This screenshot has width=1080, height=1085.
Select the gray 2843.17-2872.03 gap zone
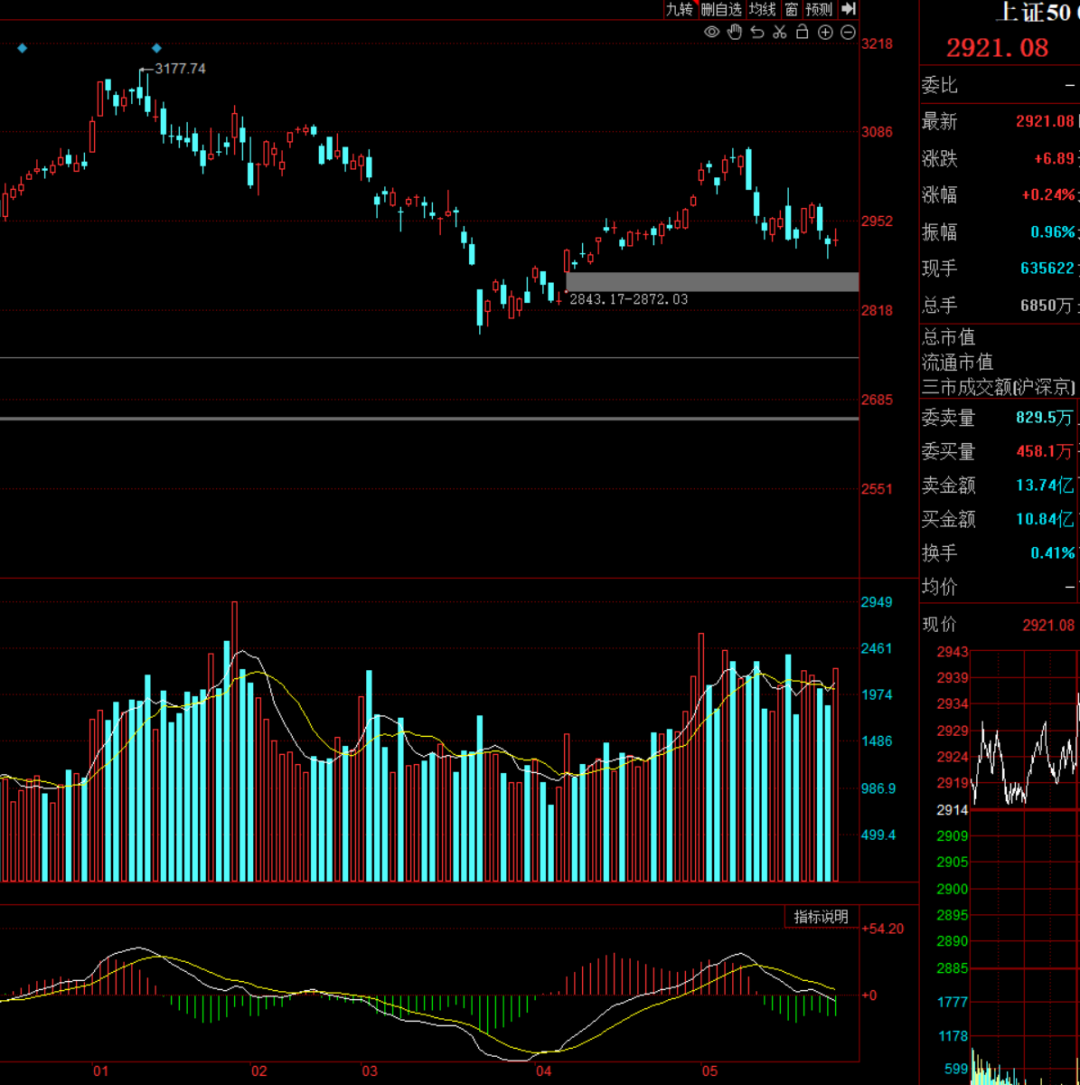pos(712,282)
